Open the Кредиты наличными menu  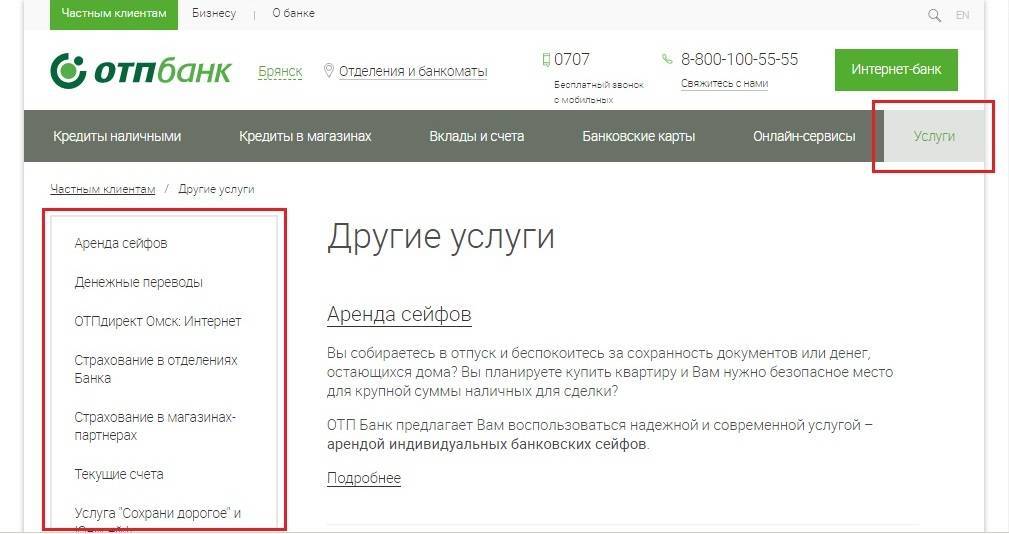point(118,136)
